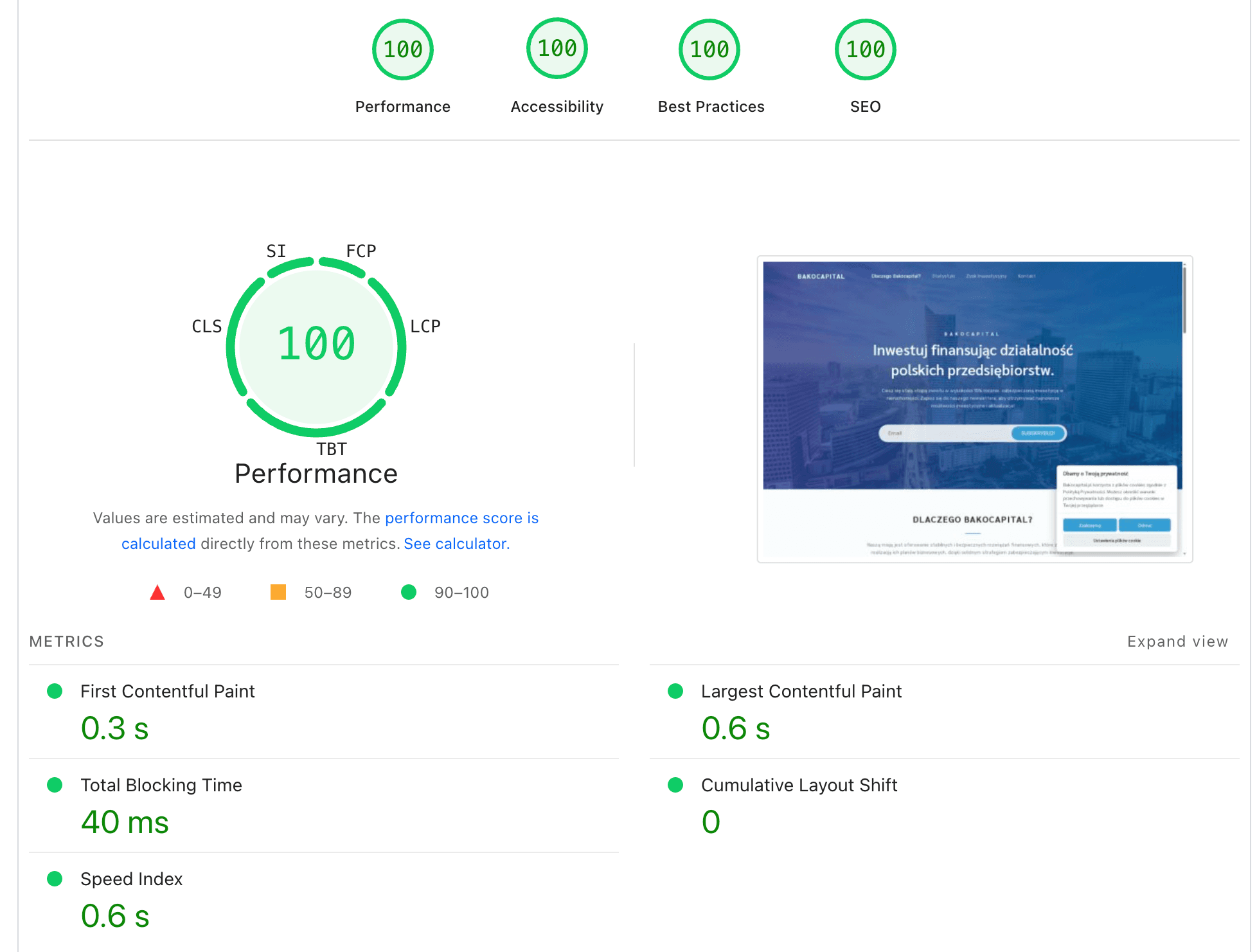Click the Largest Contentful Paint metric title

tap(801, 691)
